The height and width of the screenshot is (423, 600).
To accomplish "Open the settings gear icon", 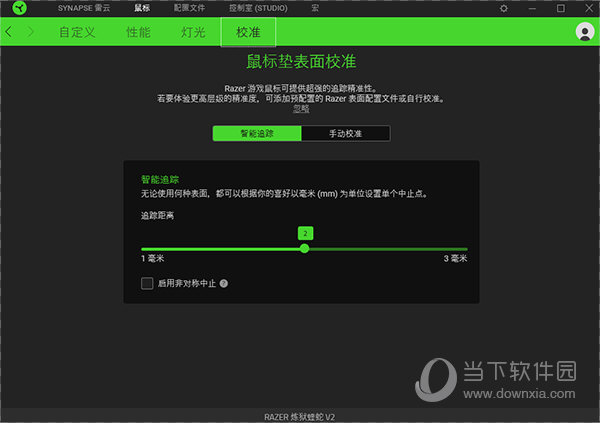I will point(504,8).
